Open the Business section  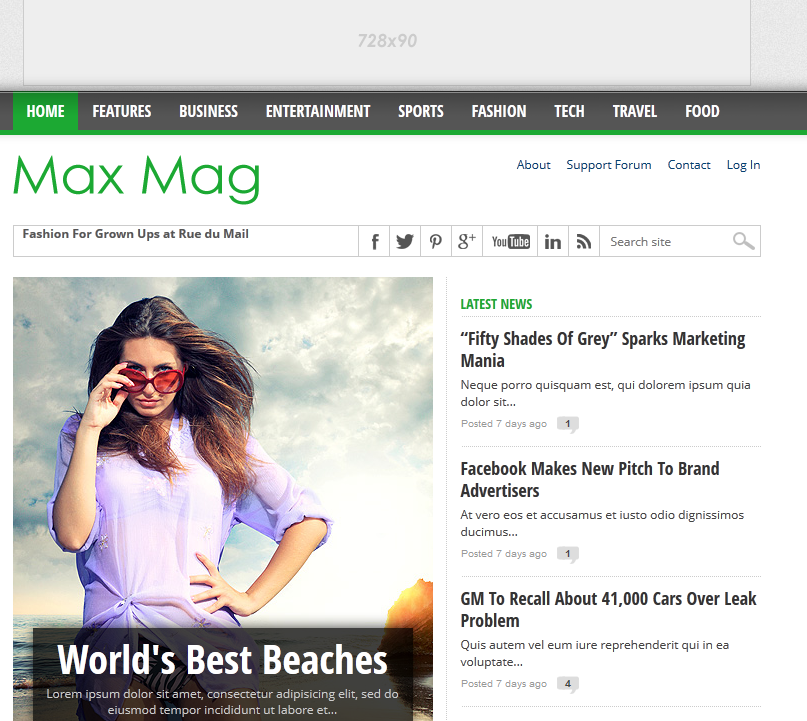pyautogui.click(x=208, y=111)
